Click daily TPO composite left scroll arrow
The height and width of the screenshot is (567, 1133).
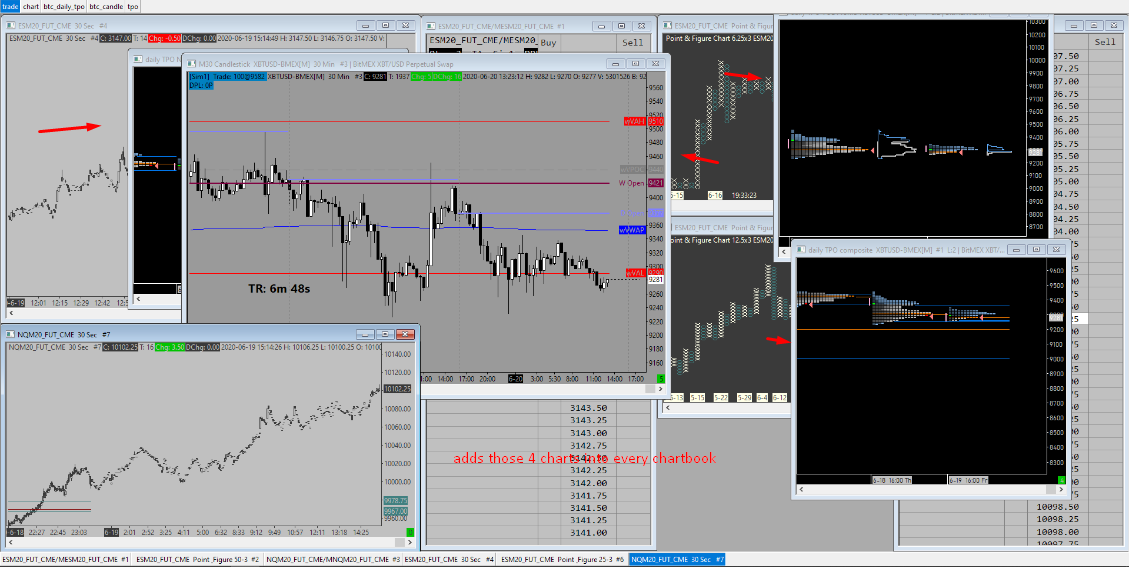pyautogui.click(x=801, y=490)
